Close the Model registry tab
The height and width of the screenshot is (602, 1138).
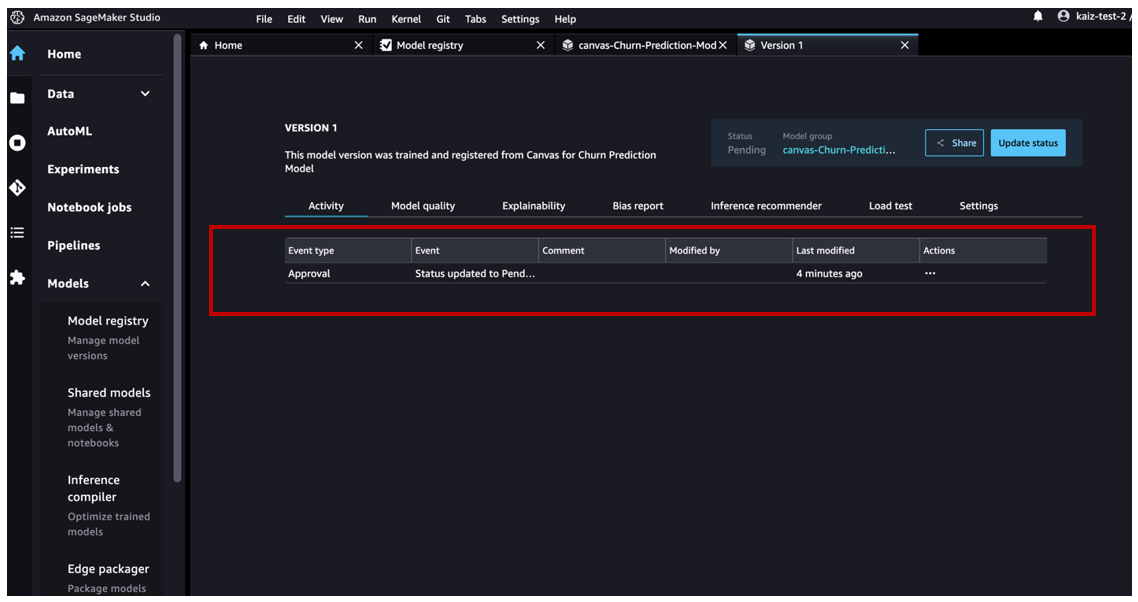(x=541, y=45)
